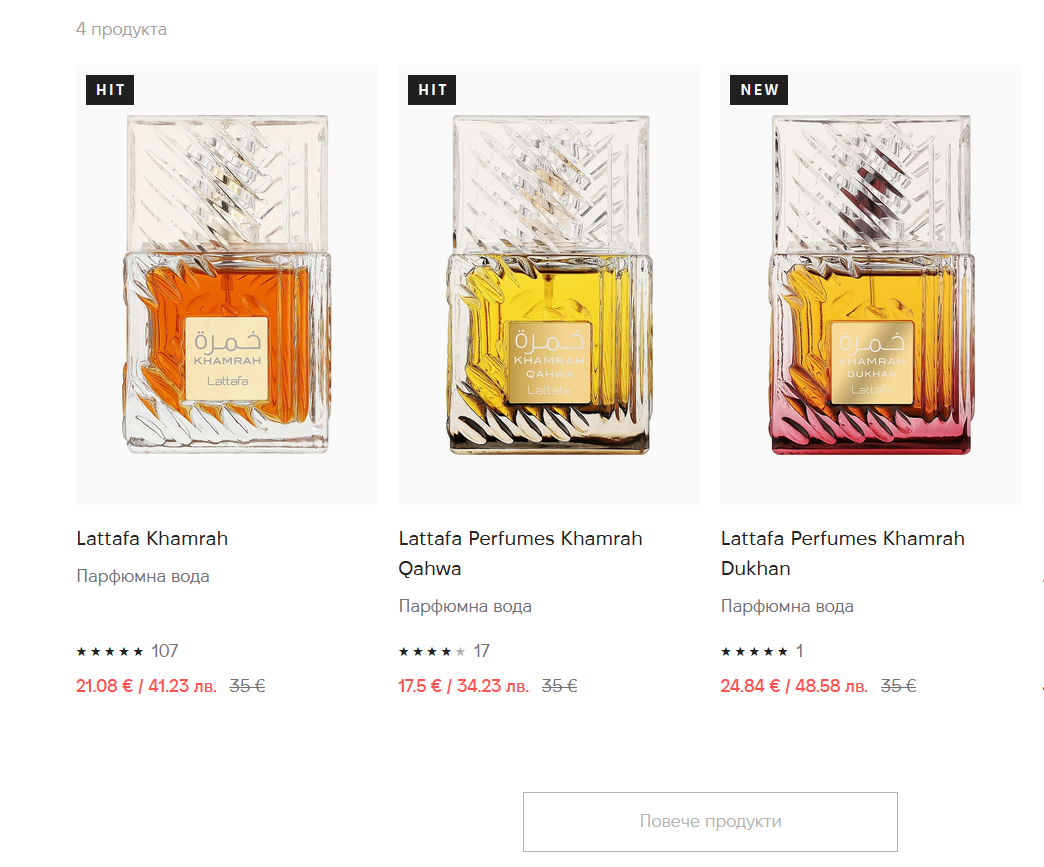Open the Lattafa Khamrah product title
Image resolution: width=1044 pixels, height=867 pixels.
click(152, 538)
